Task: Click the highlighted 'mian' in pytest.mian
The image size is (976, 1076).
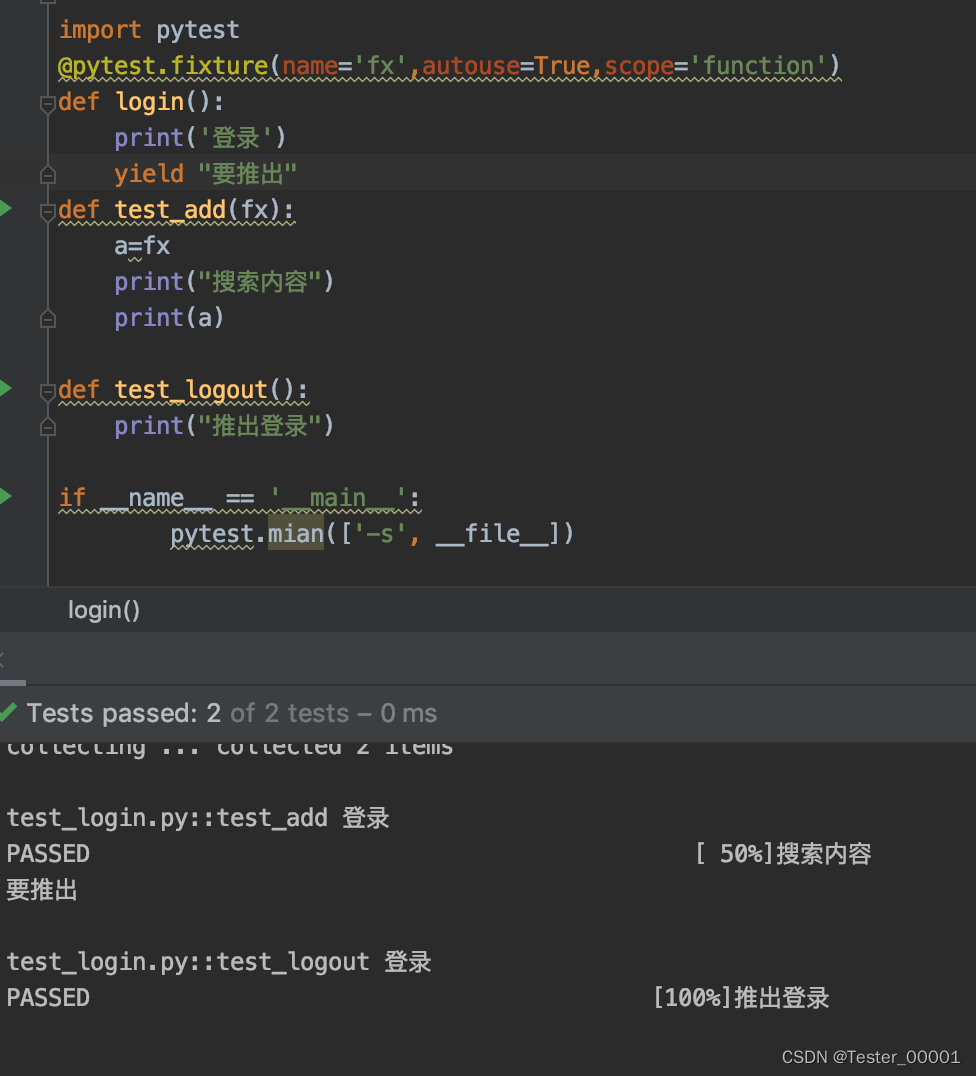Action: coord(295,534)
